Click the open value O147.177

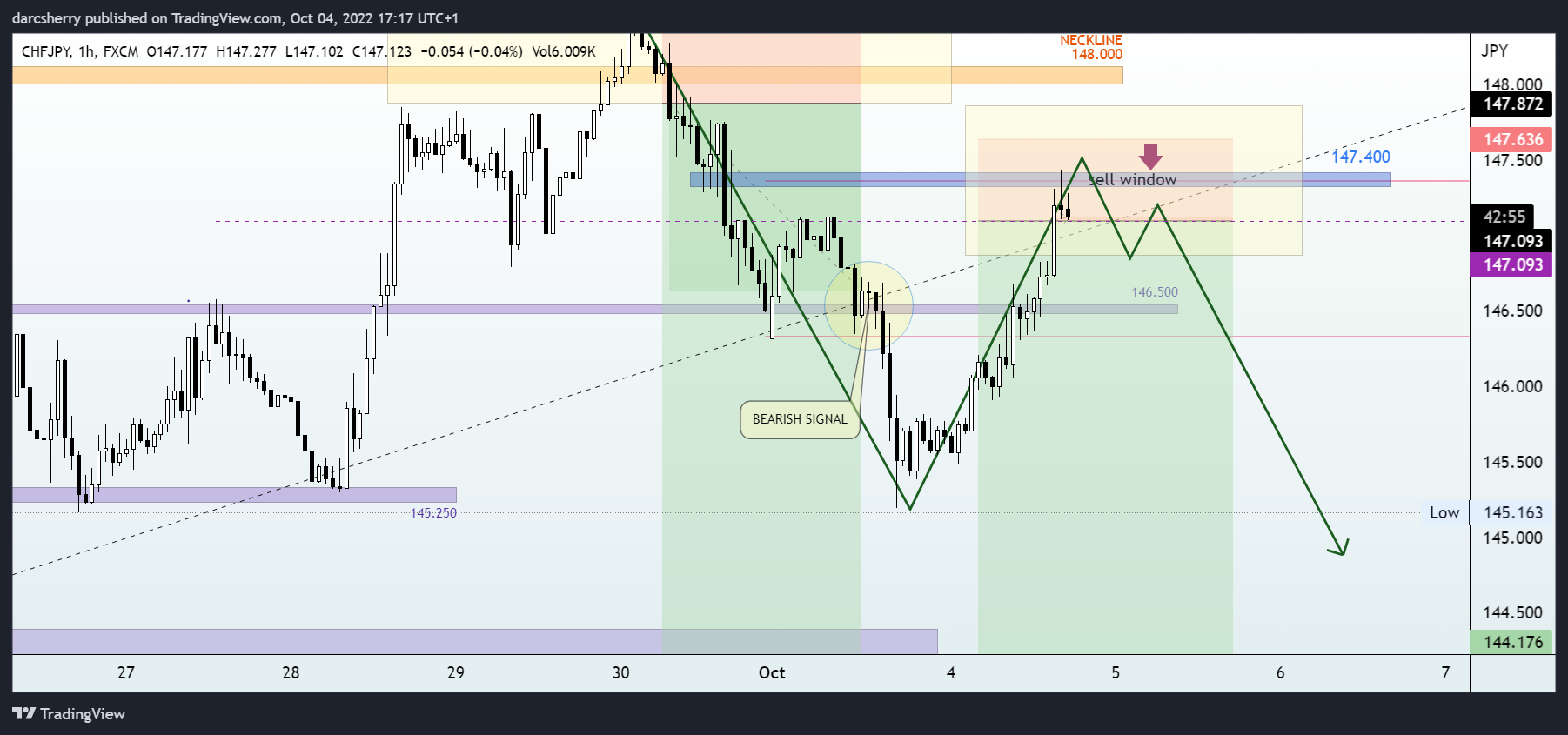tap(177, 51)
